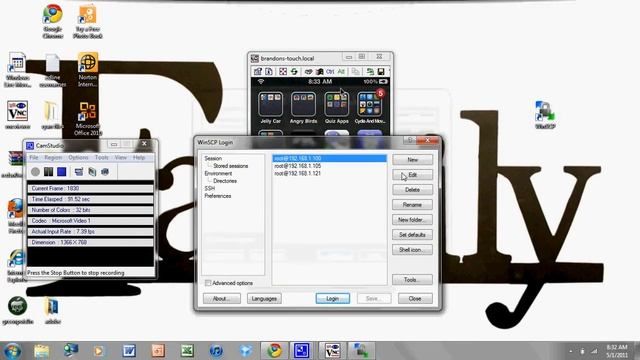Image resolution: width=640 pixels, height=360 pixels.
Task: Click the Pause button in CamStudio
Action: point(49,172)
